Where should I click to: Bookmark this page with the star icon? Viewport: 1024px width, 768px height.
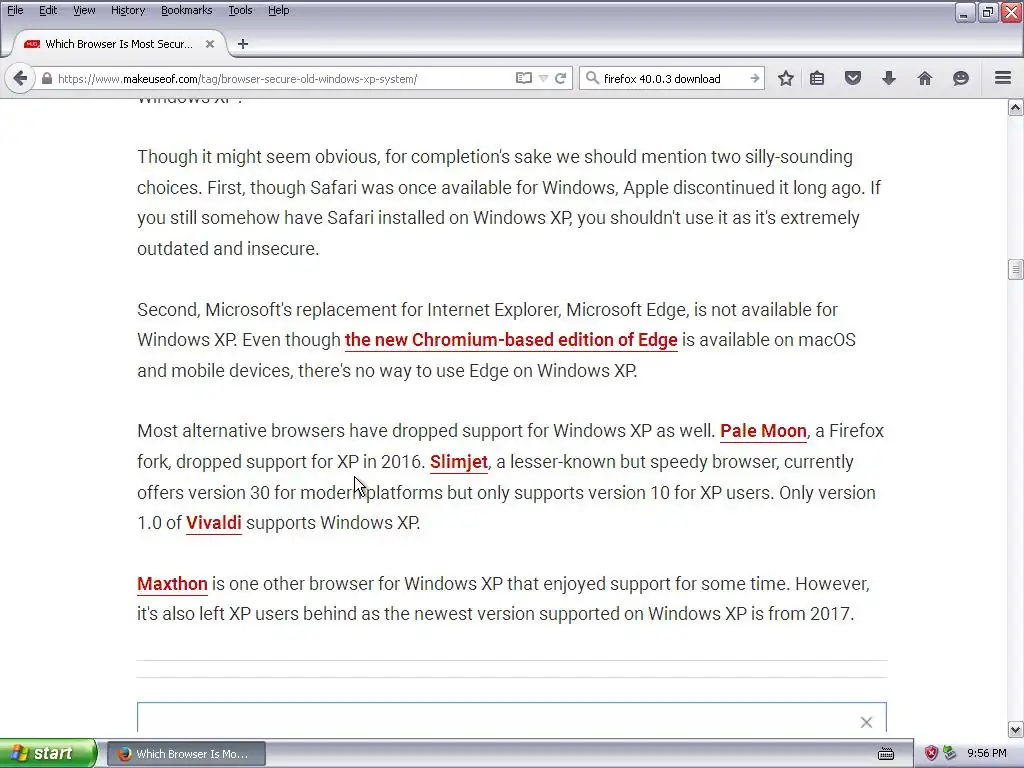(x=786, y=78)
